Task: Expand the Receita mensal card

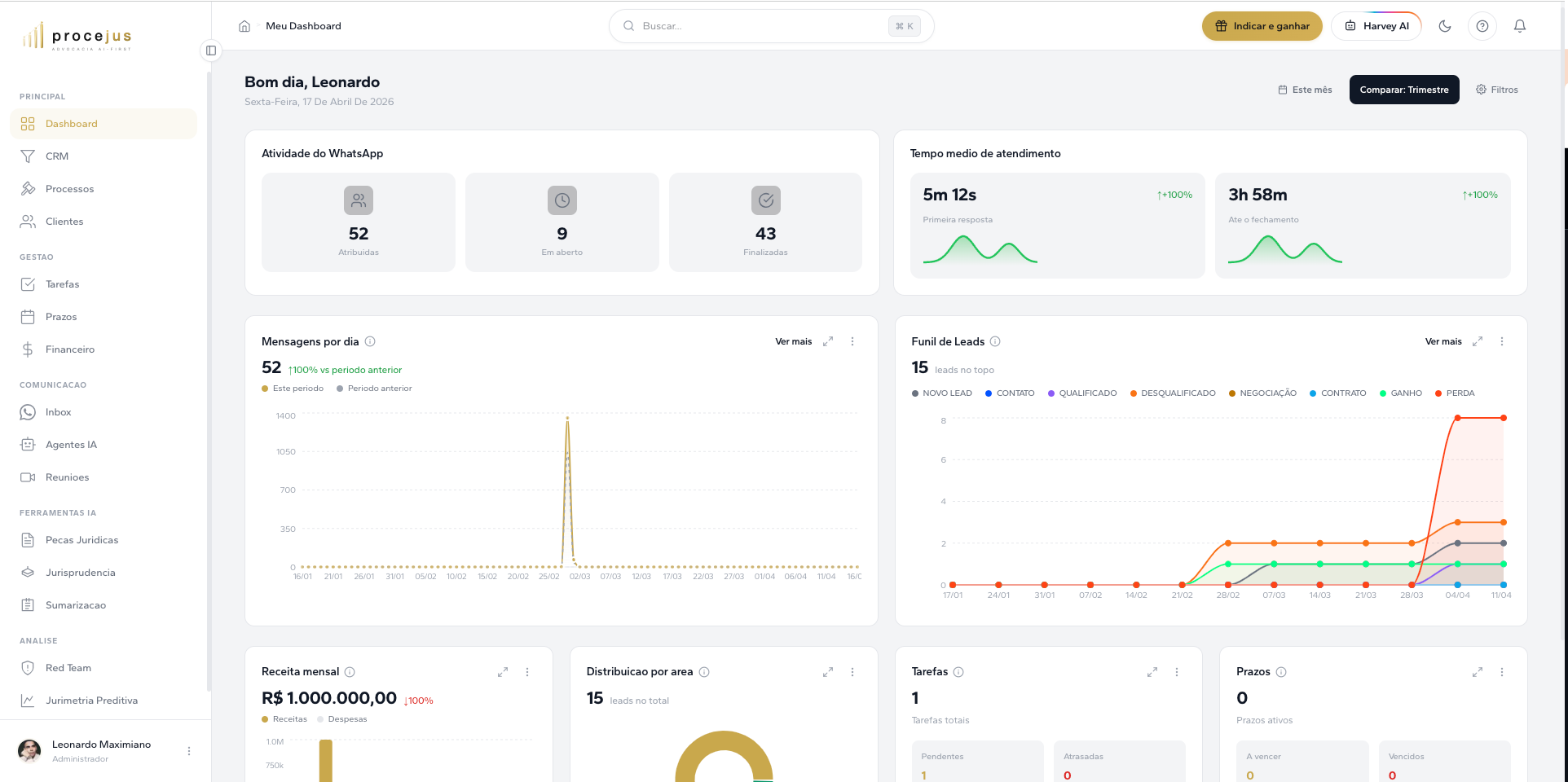Action: tap(503, 672)
